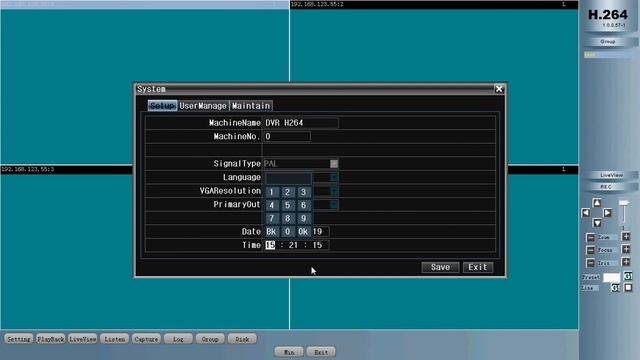
Task: Select the top-right camera view 192.168.123.55:2
Action: tap(434, 82)
